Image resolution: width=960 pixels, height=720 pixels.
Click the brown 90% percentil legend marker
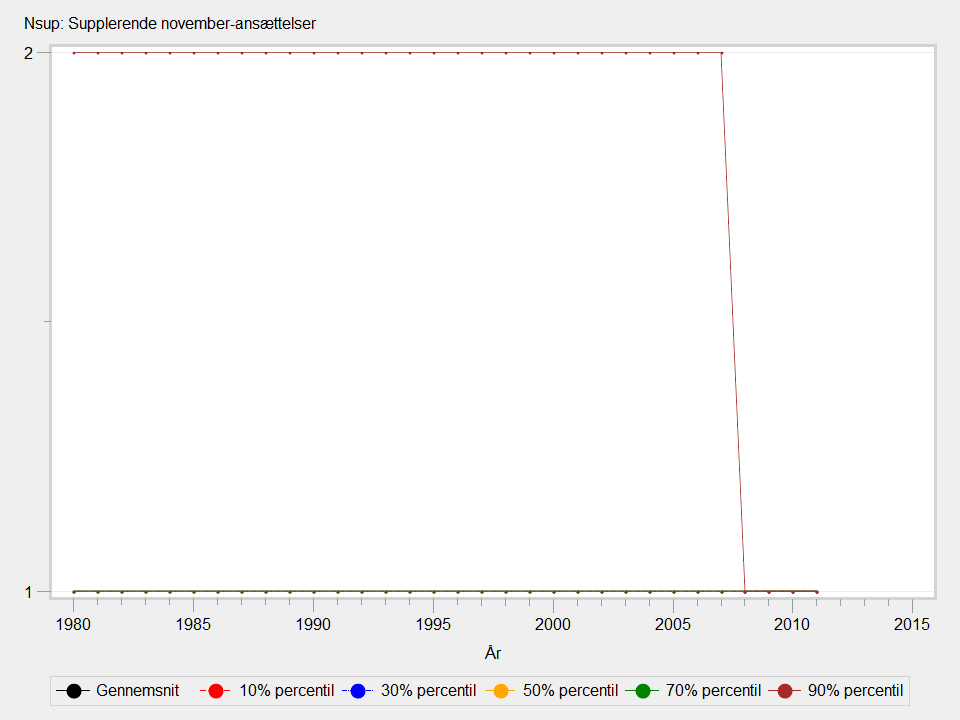(786, 690)
